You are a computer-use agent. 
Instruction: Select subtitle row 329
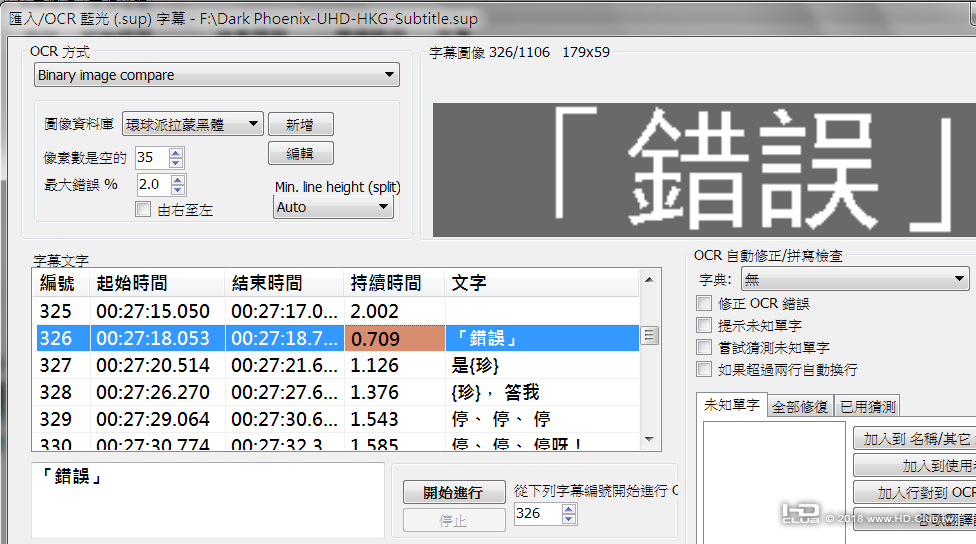(x=336, y=419)
